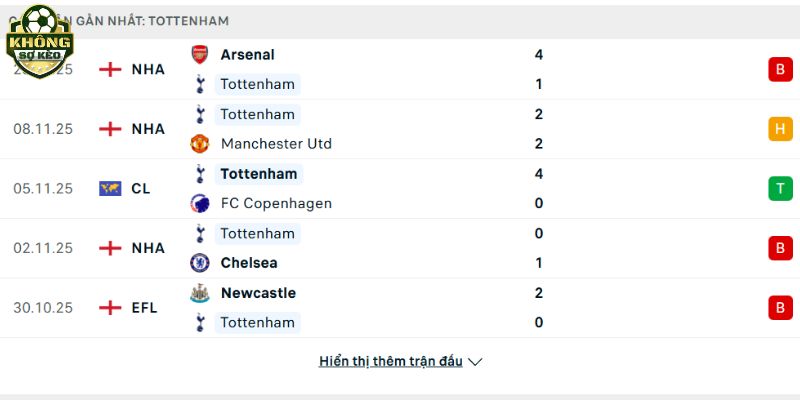Click the Chelsea club crest icon

coord(200,263)
